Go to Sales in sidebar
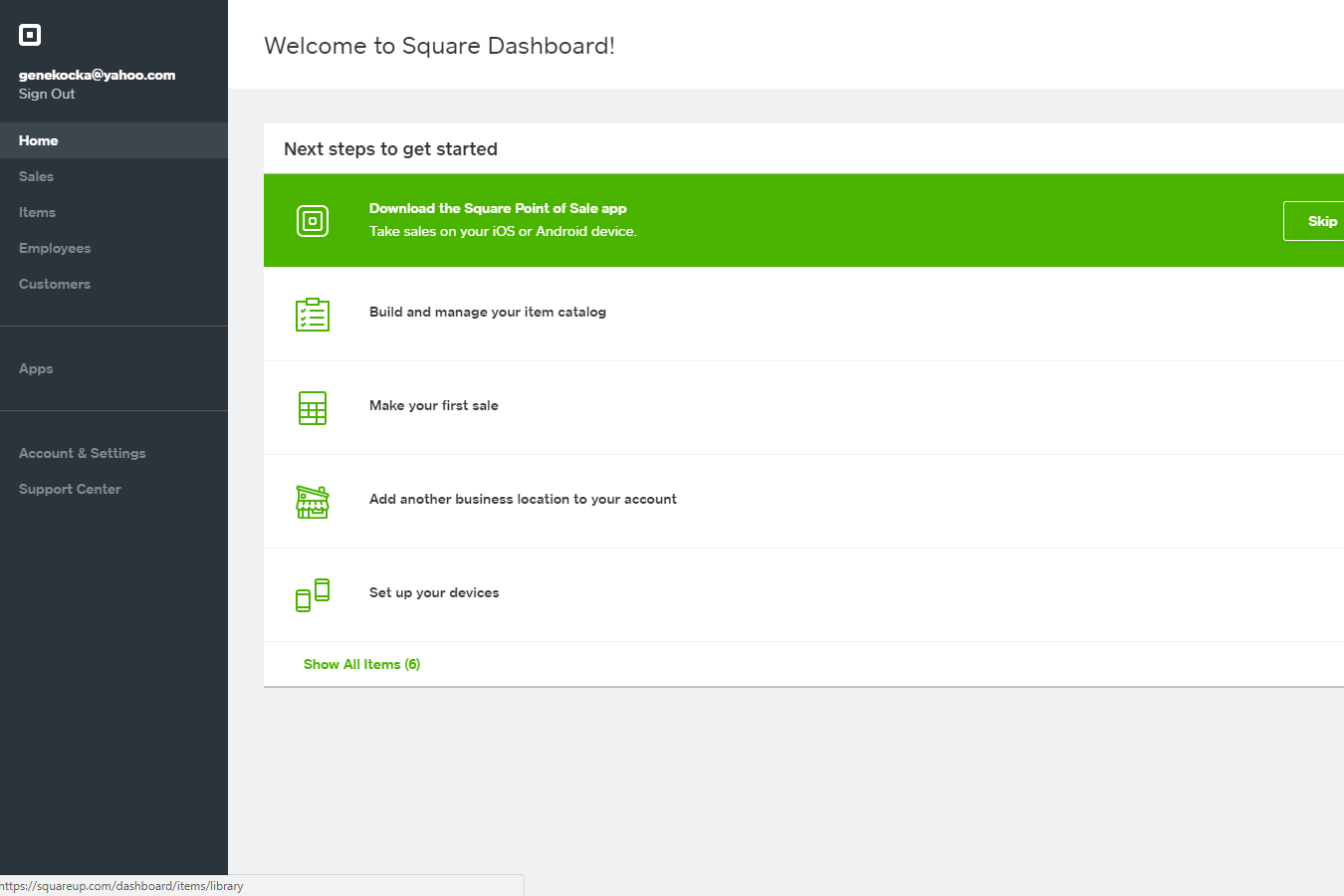Image resolution: width=1344 pixels, height=896 pixels. point(37,176)
